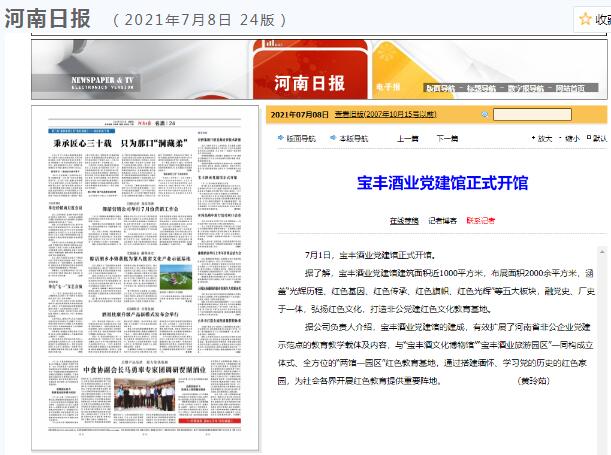This screenshot has width=611, height=455.
Task: Click article title 宝丰酒业党建馆正式开馆
Action: coord(442,183)
